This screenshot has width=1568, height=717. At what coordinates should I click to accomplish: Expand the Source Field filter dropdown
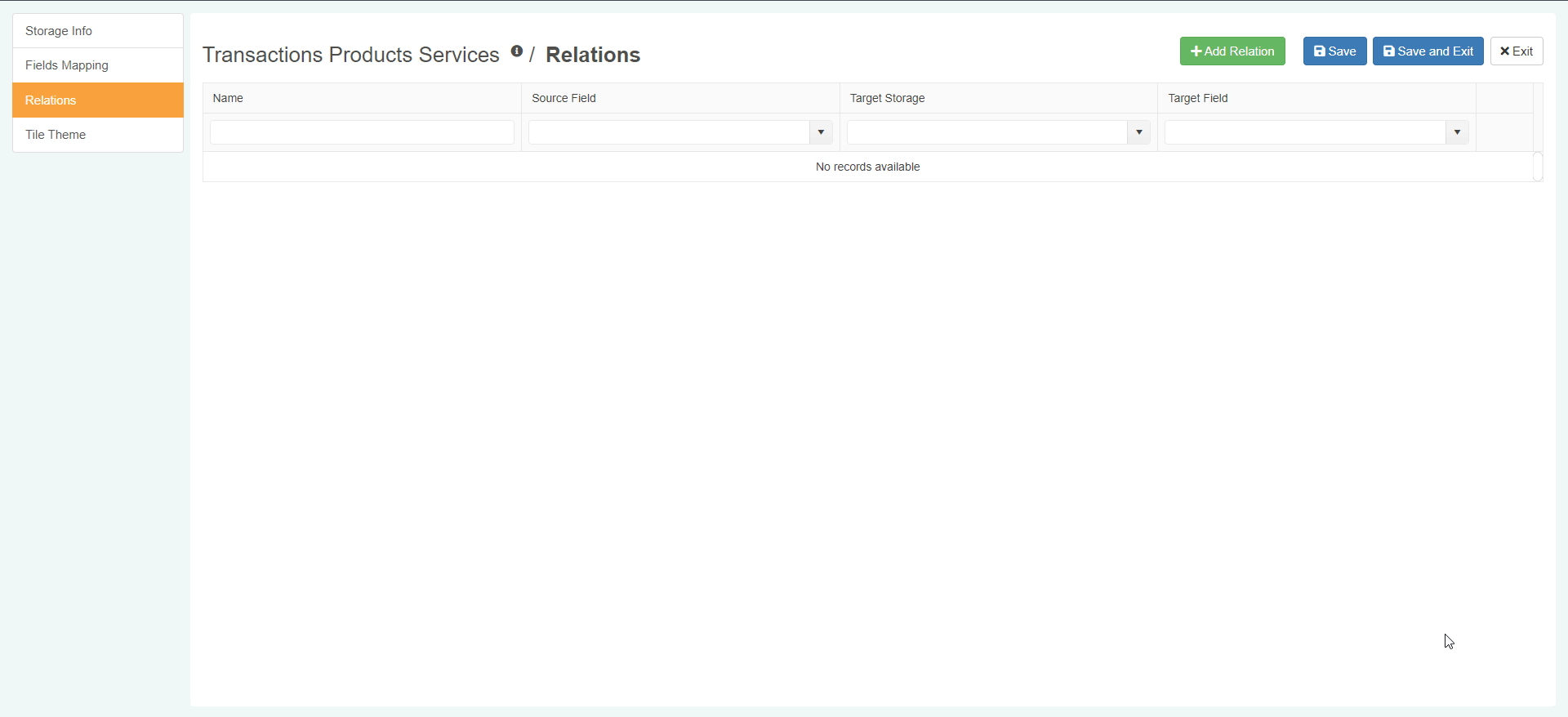click(x=821, y=132)
